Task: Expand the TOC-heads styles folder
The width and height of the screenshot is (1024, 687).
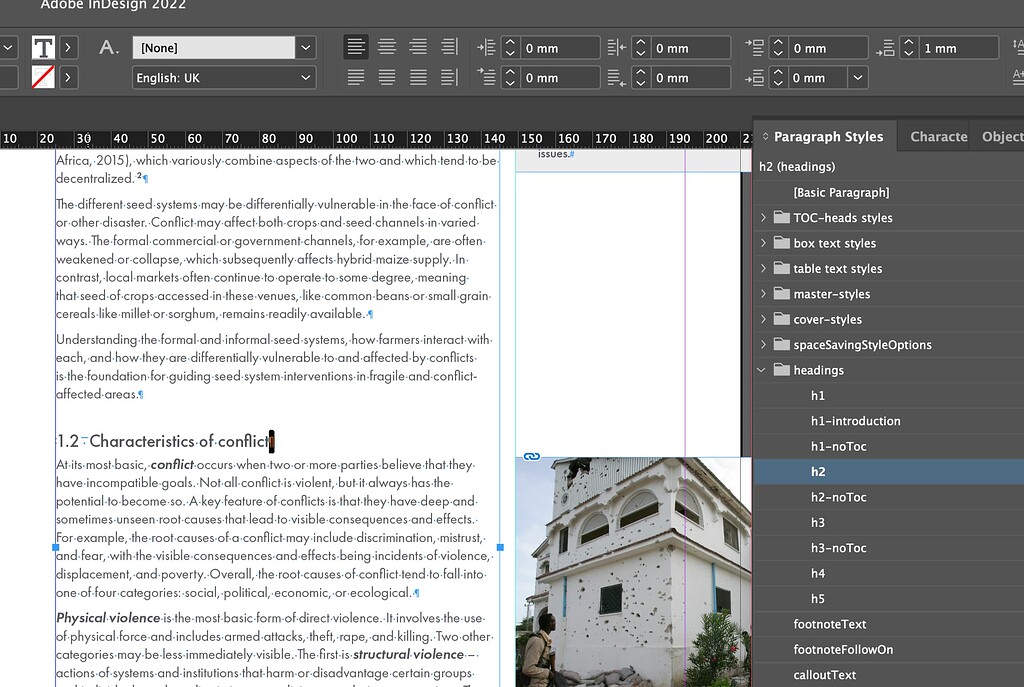Action: (x=761, y=217)
